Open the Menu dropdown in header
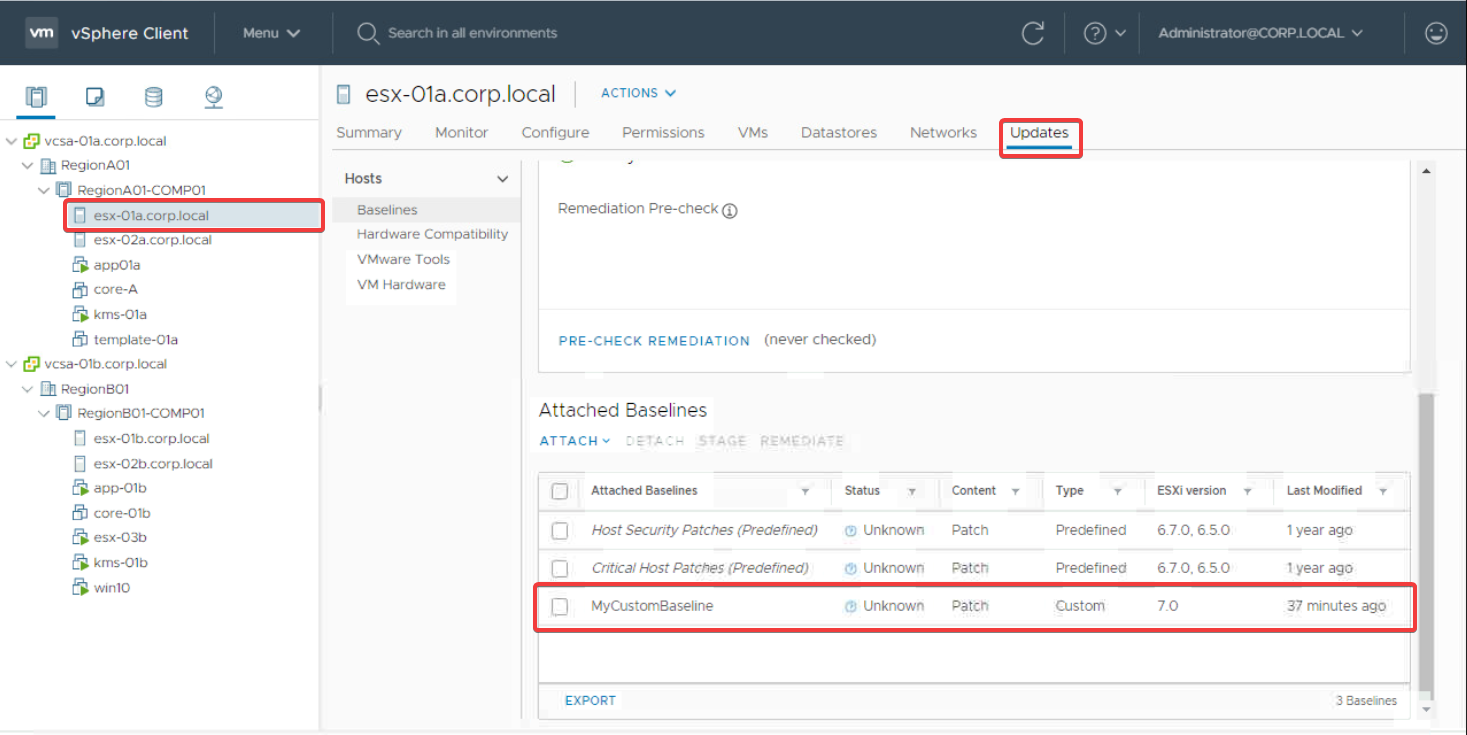The image size is (1467, 735). [271, 33]
